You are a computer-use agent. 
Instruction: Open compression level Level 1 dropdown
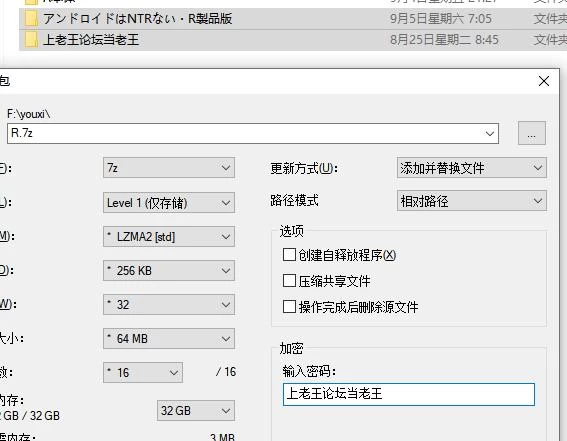click(169, 202)
